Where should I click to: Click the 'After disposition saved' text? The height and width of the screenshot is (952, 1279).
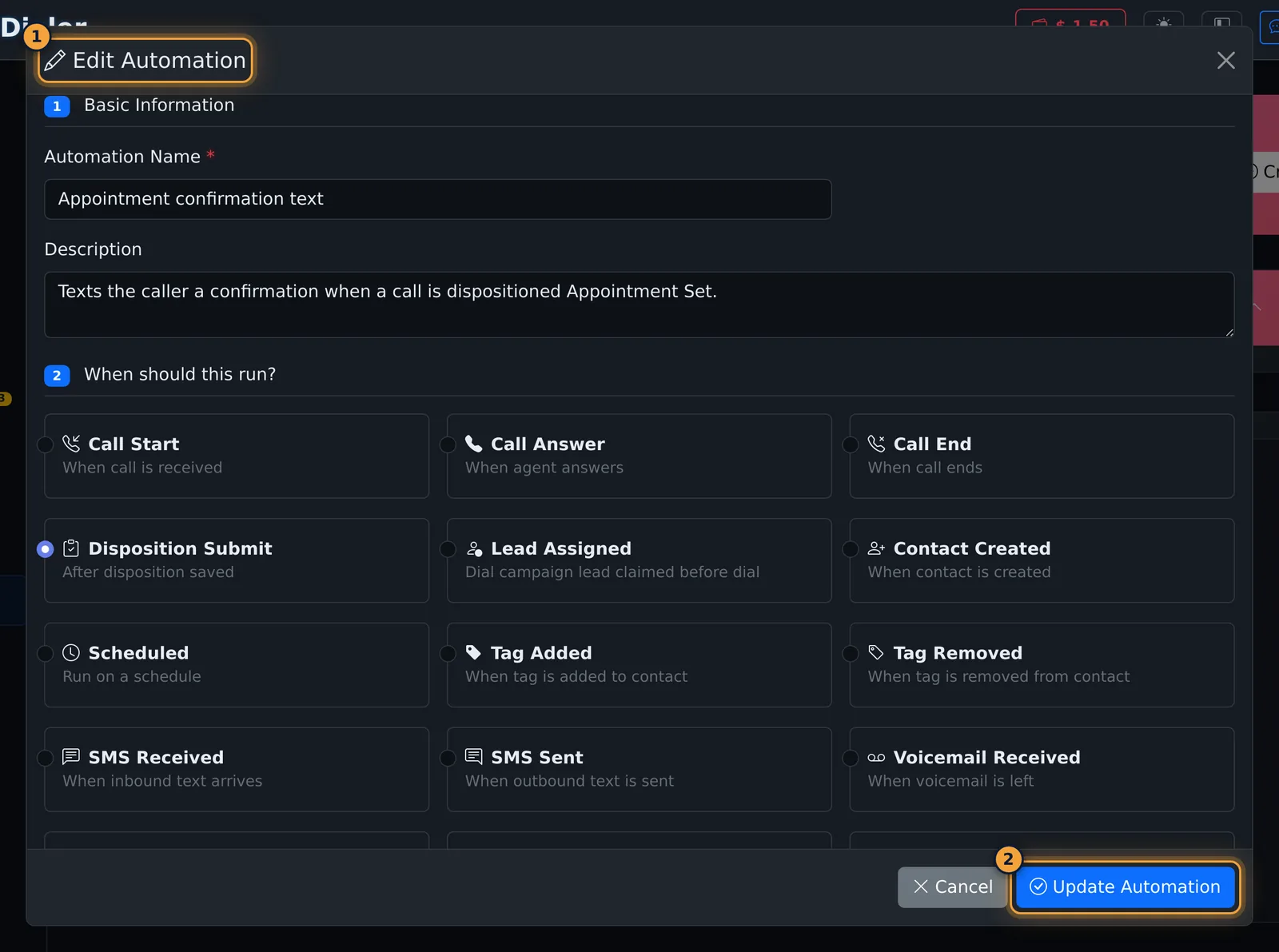(x=149, y=572)
